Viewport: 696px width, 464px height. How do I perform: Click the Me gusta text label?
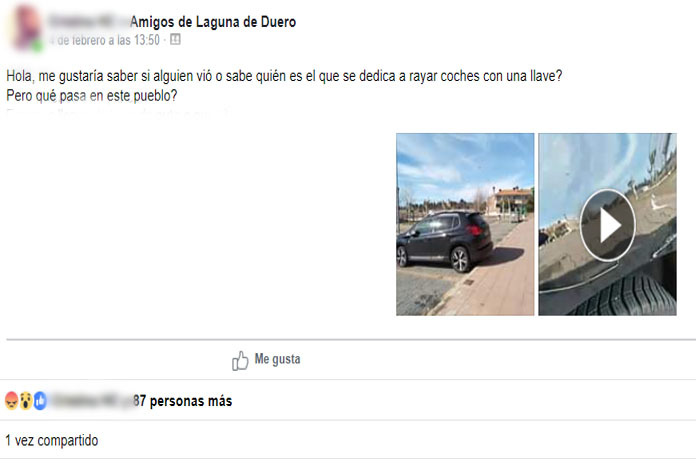(277, 359)
